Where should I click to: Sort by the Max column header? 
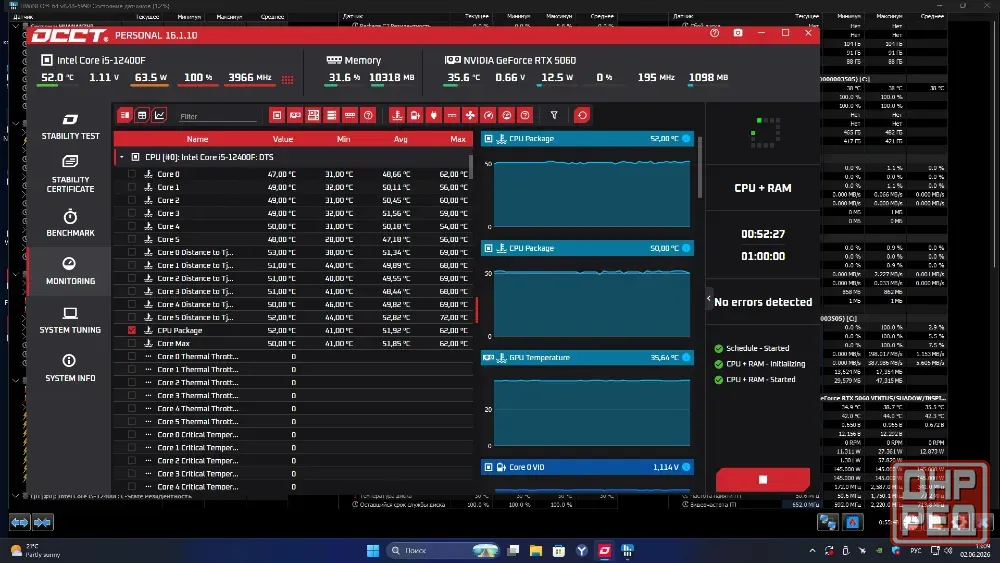[x=457, y=139]
